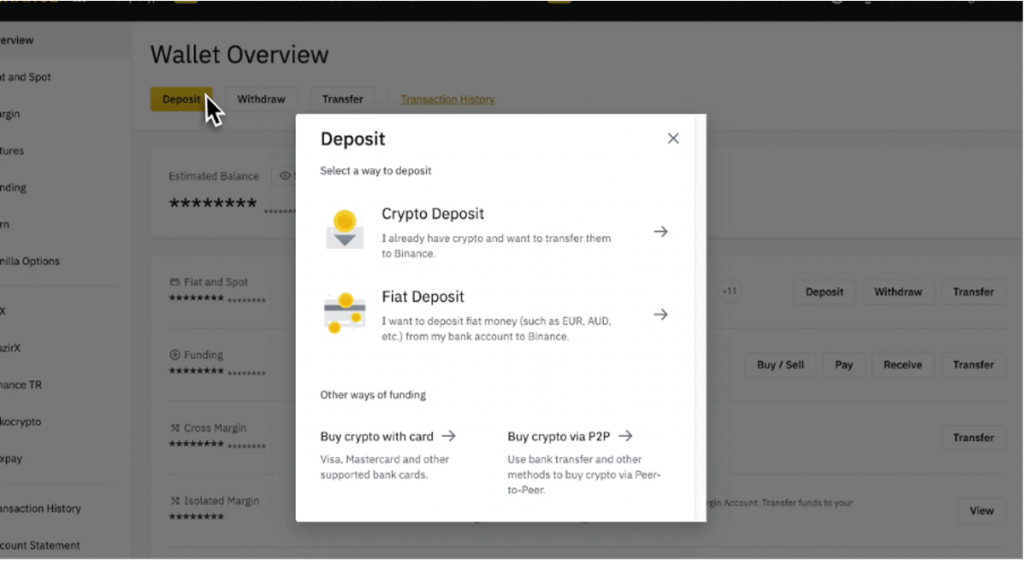Click arrow beside Buy crypto via P2P
This screenshot has width=1024, height=561.
pos(626,436)
